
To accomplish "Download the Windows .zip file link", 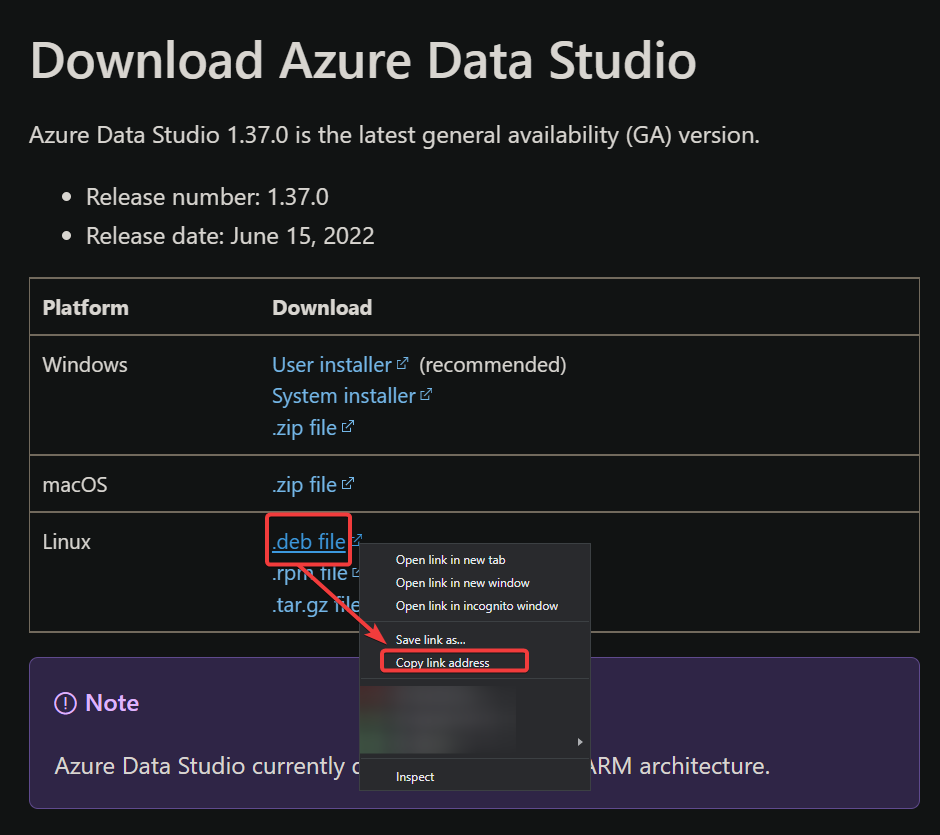I will tap(305, 428).
